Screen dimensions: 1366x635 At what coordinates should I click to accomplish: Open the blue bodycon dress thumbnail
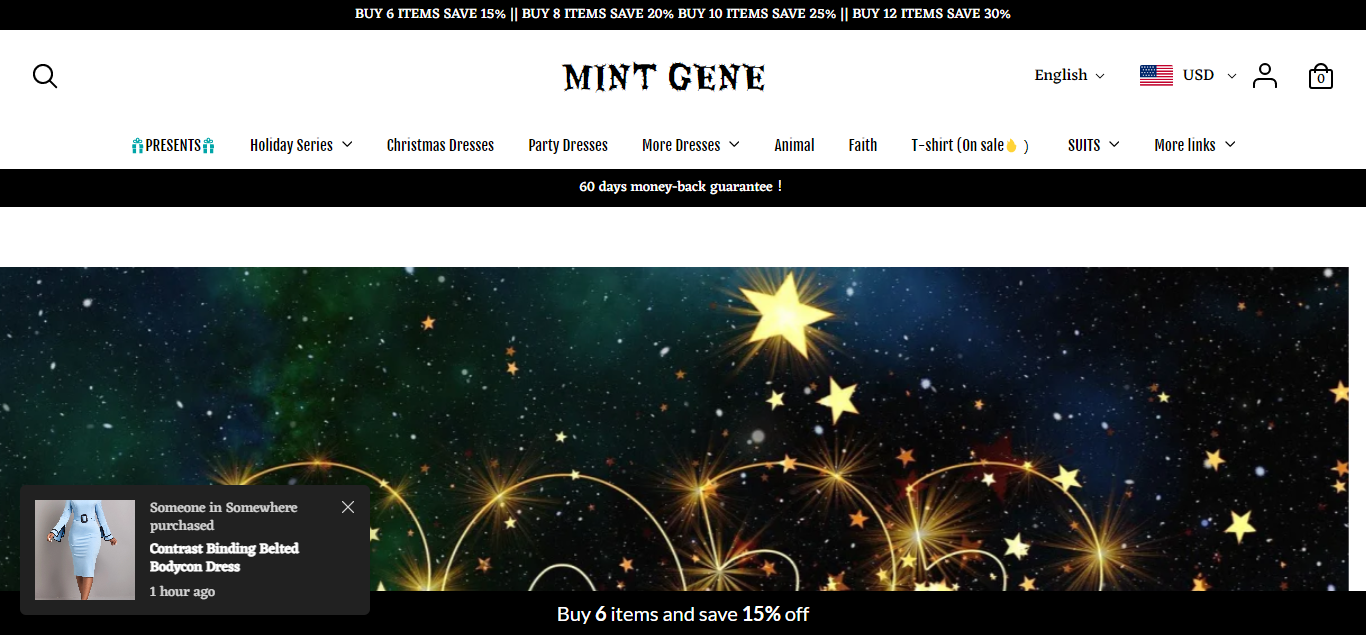(85, 550)
